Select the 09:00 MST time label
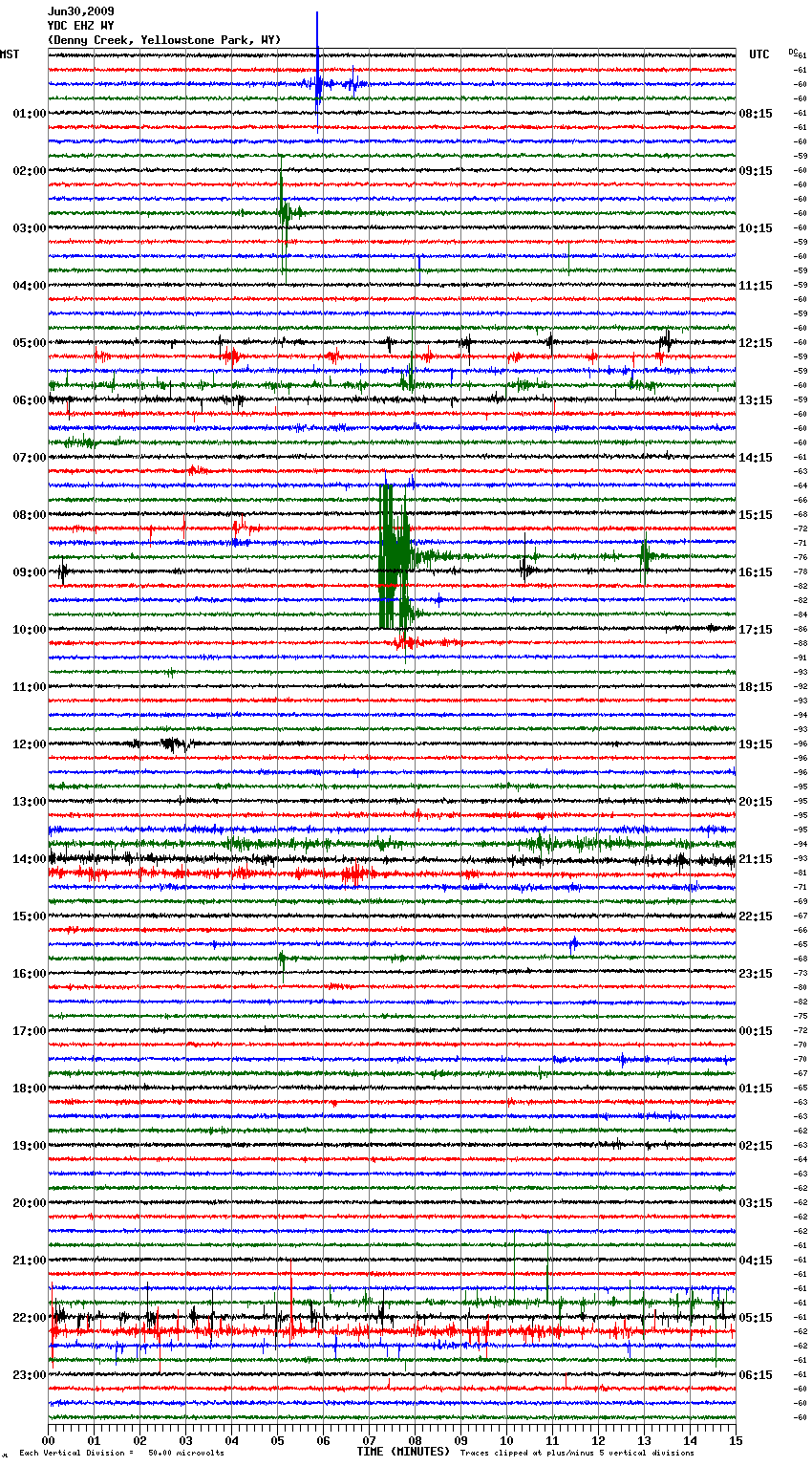The image size is (812, 1466). coord(30,572)
